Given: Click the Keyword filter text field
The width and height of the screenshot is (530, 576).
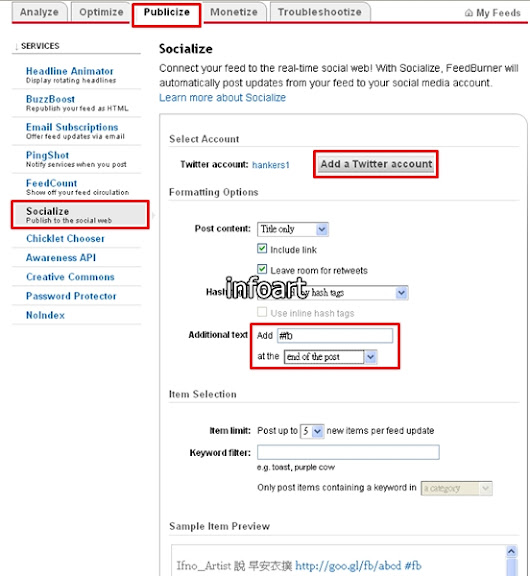Looking at the screenshot, I should click(x=348, y=452).
